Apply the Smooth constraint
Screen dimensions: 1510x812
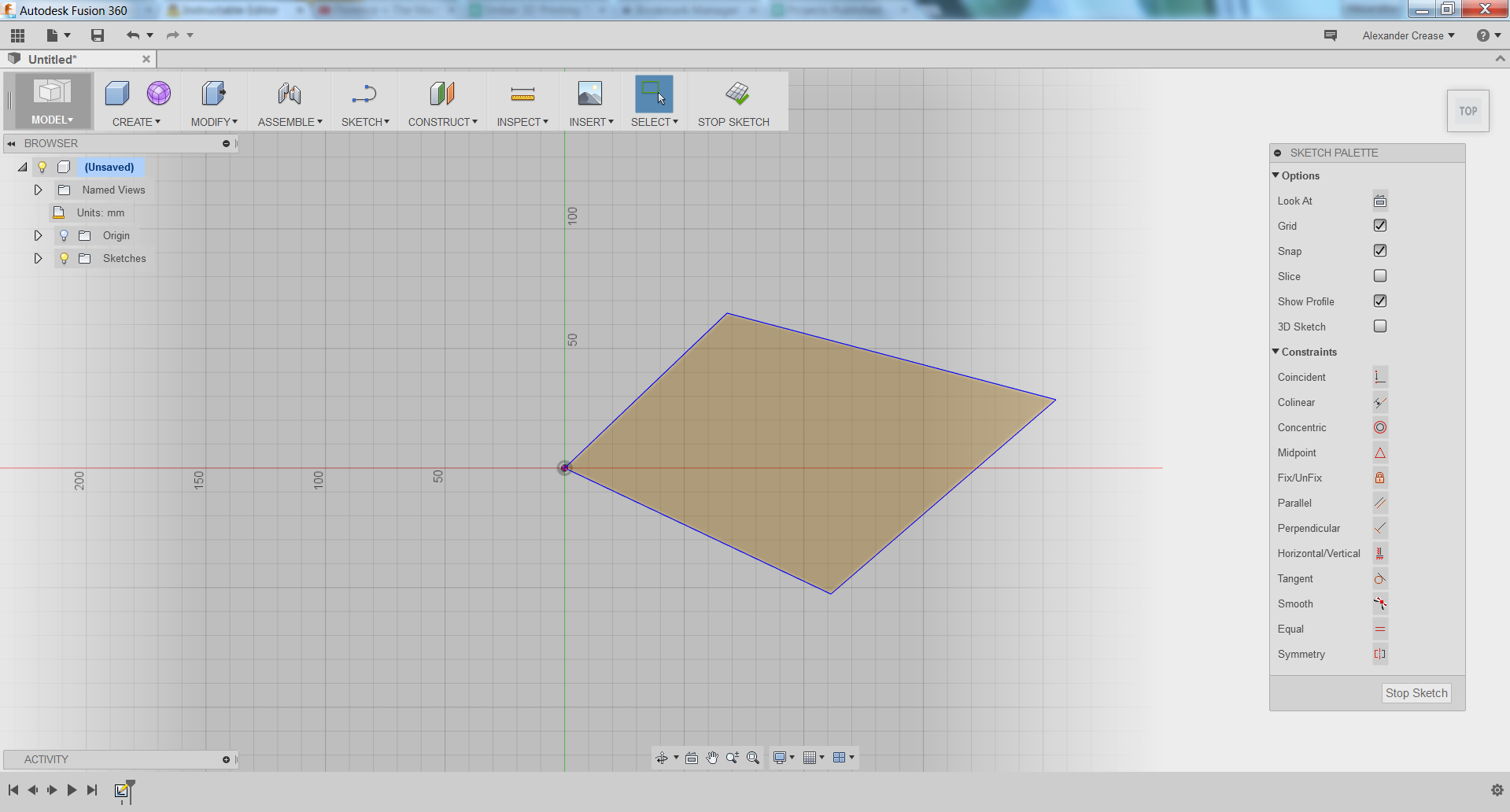tap(1380, 604)
